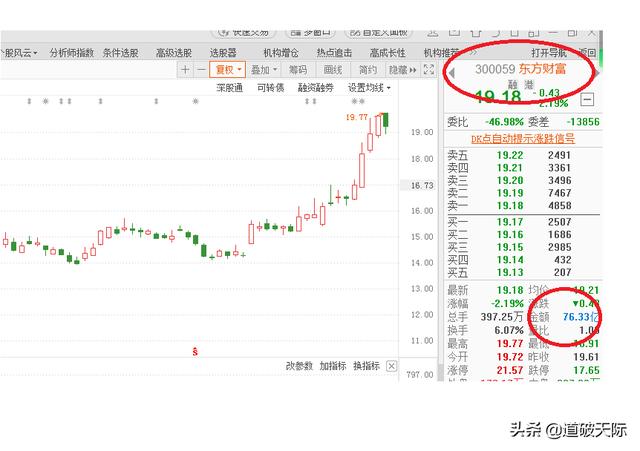640x451 pixels.
Task: Open the 复权 dropdown
Action: click(x=226, y=70)
